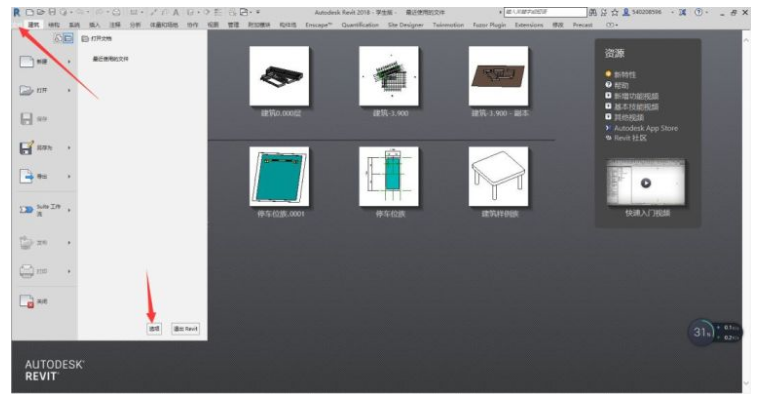Click the Options (选项) button

[154, 329]
